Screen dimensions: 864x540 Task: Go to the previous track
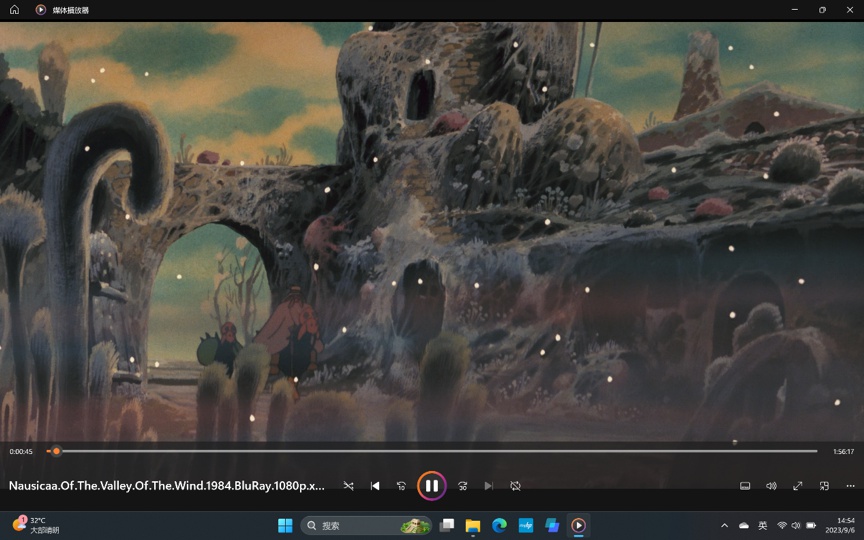[x=375, y=485]
